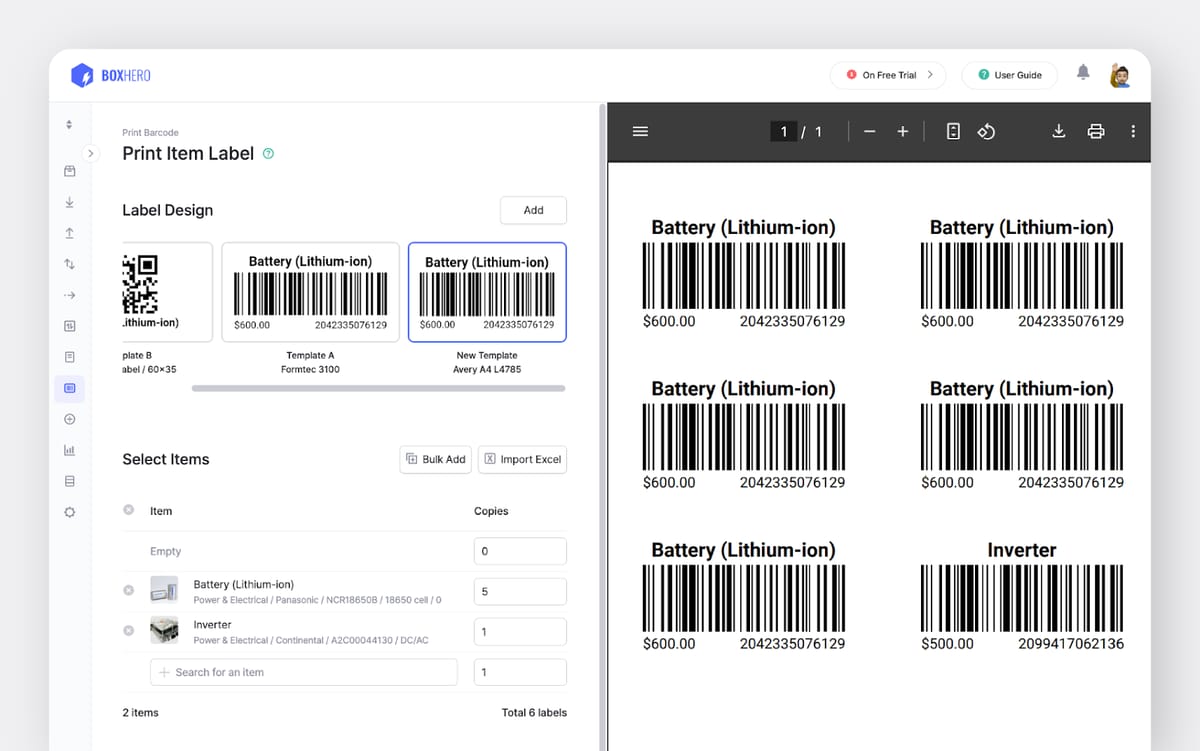The height and width of the screenshot is (751, 1200).
Task: Rotate the PDF preview
Action: (986, 131)
